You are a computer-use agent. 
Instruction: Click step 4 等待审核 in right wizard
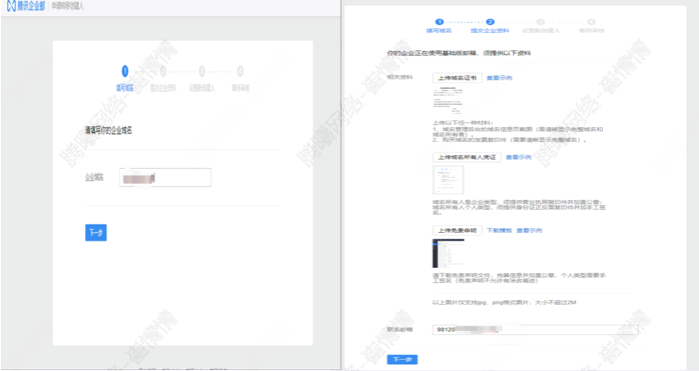pos(591,26)
